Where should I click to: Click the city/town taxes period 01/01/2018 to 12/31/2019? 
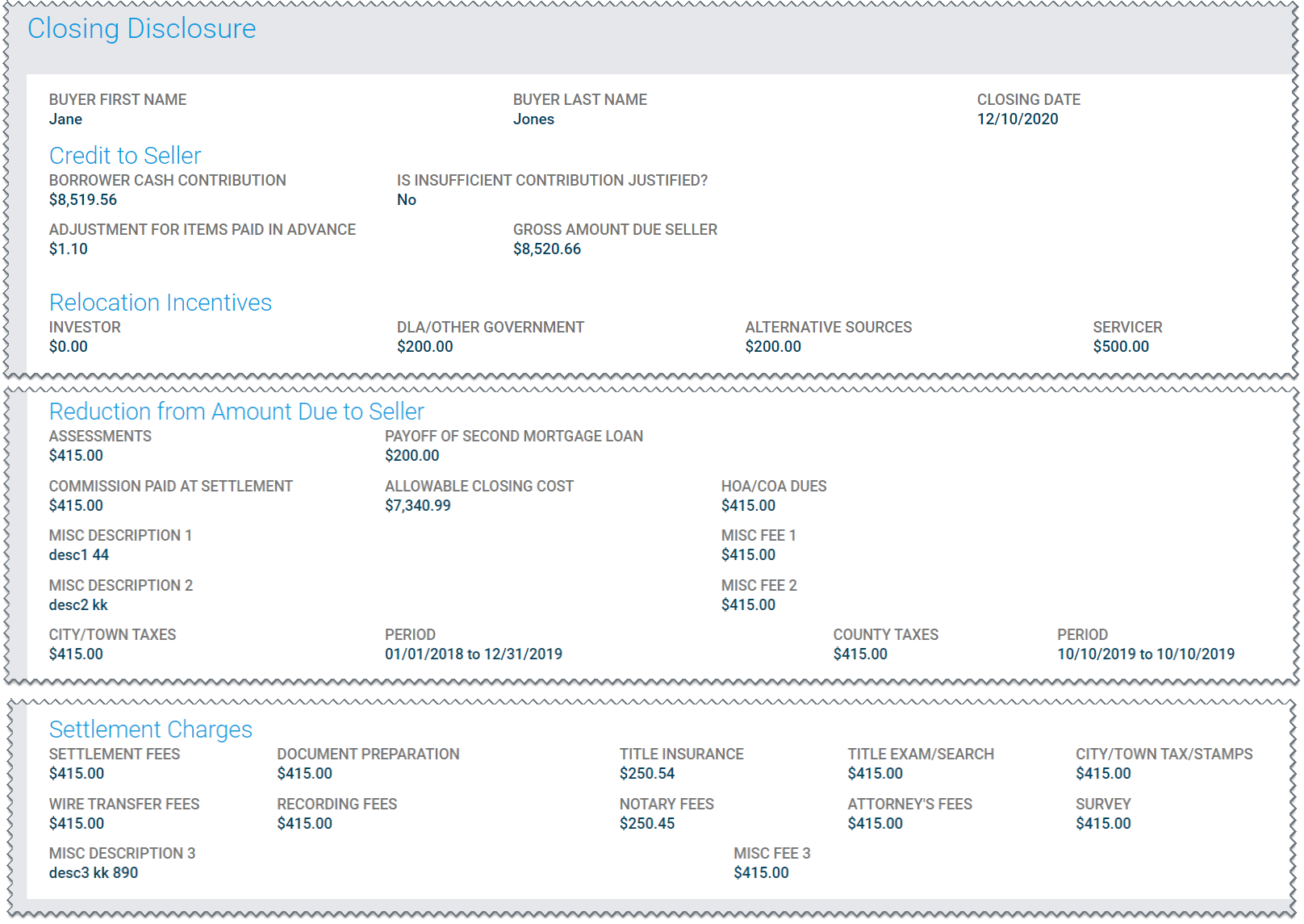[474, 654]
